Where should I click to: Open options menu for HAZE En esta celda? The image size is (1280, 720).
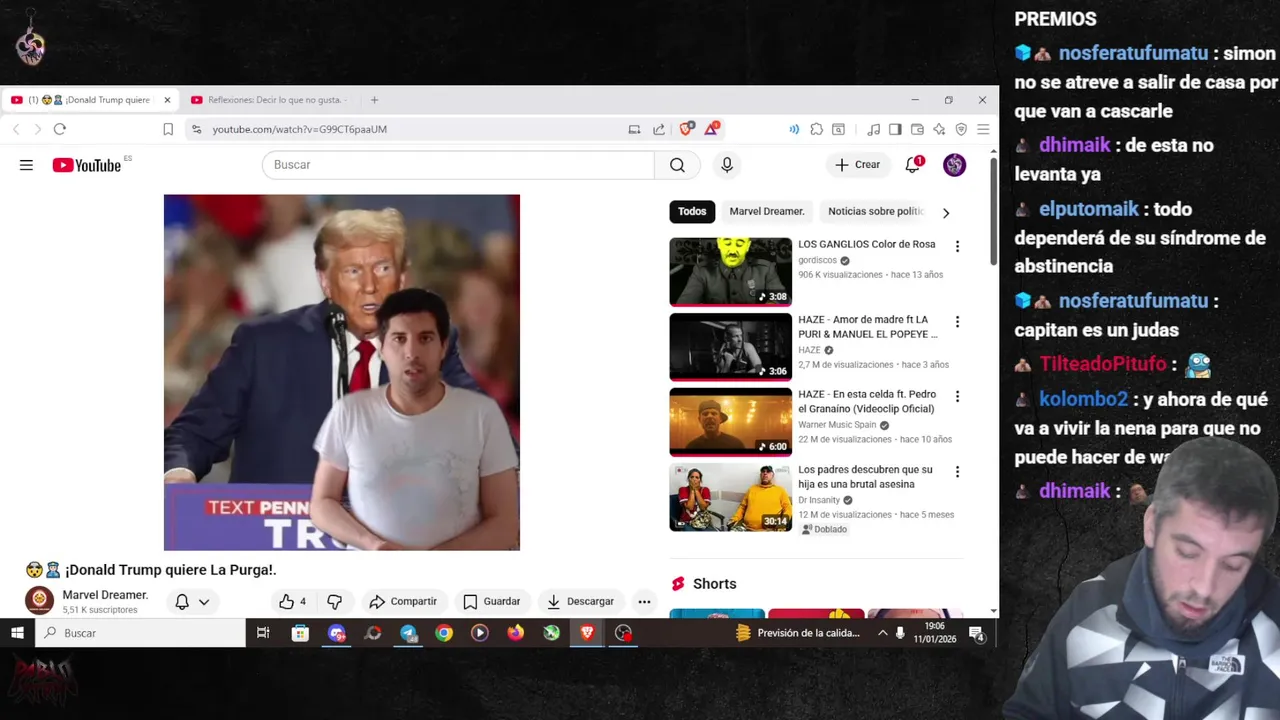[957, 397]
